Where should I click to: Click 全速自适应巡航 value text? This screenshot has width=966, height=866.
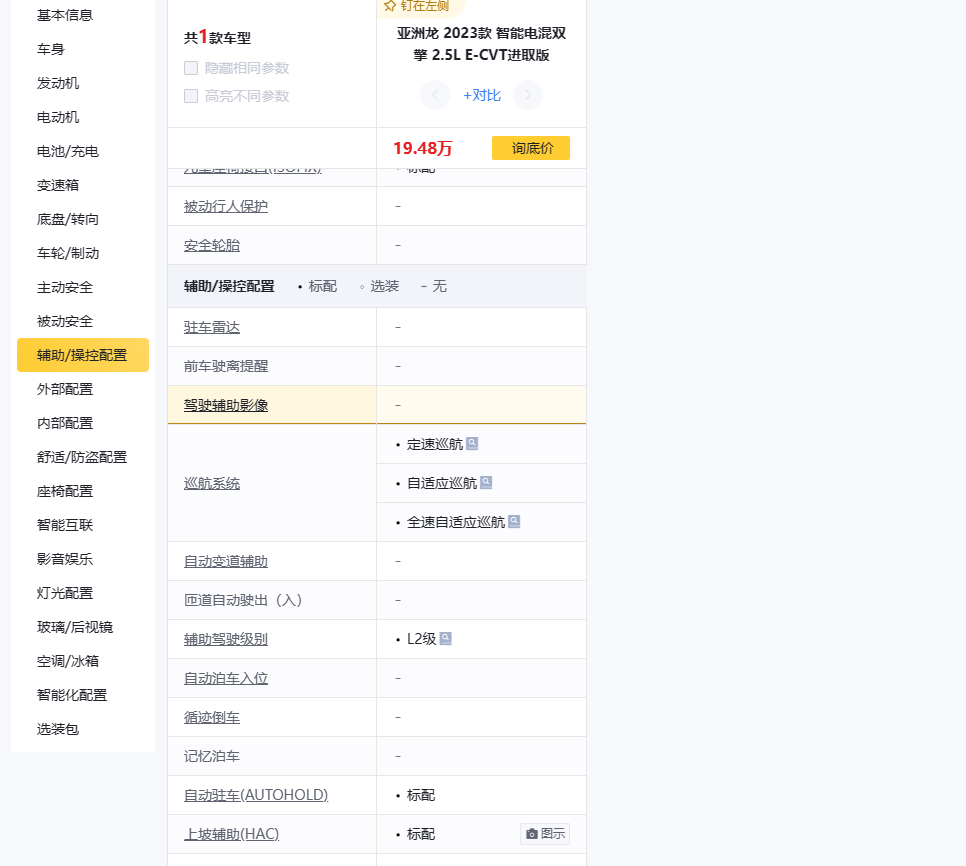click(456, 522)
